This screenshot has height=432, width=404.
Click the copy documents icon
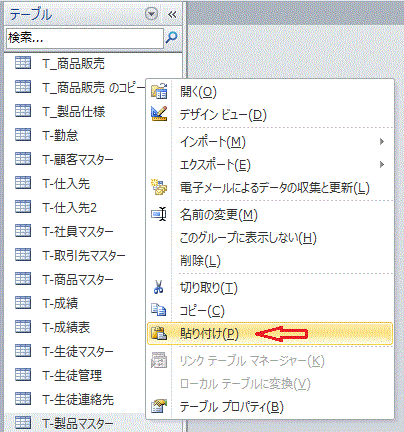tap(159, 310)
